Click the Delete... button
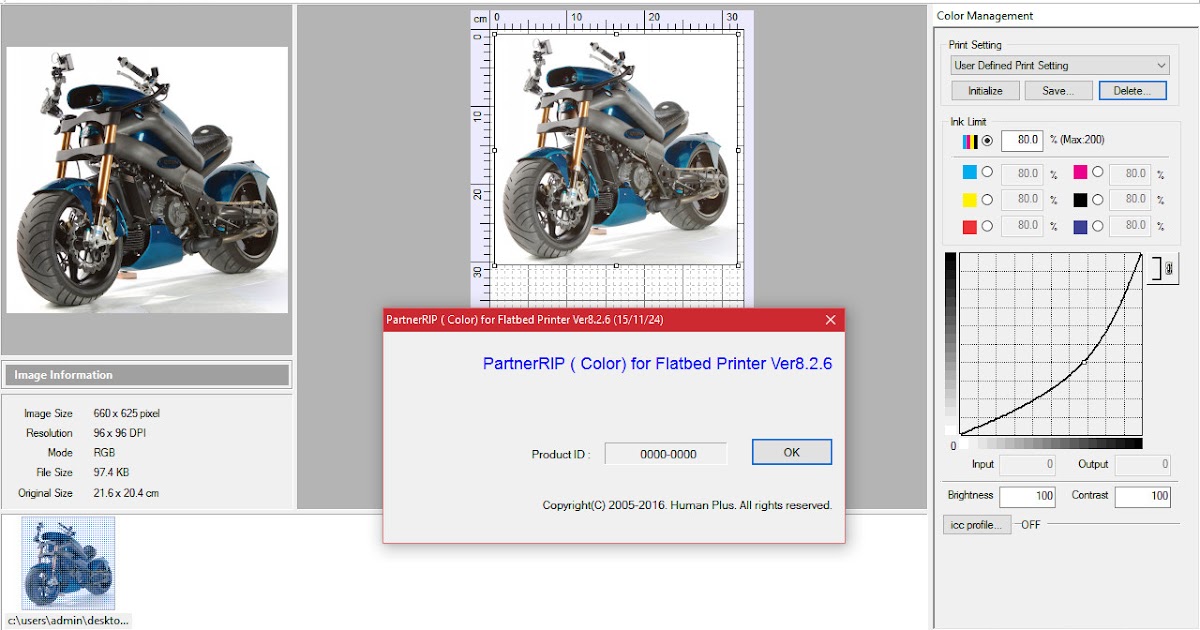This screenshot has width=1200, height=630. coord(1133,90)
